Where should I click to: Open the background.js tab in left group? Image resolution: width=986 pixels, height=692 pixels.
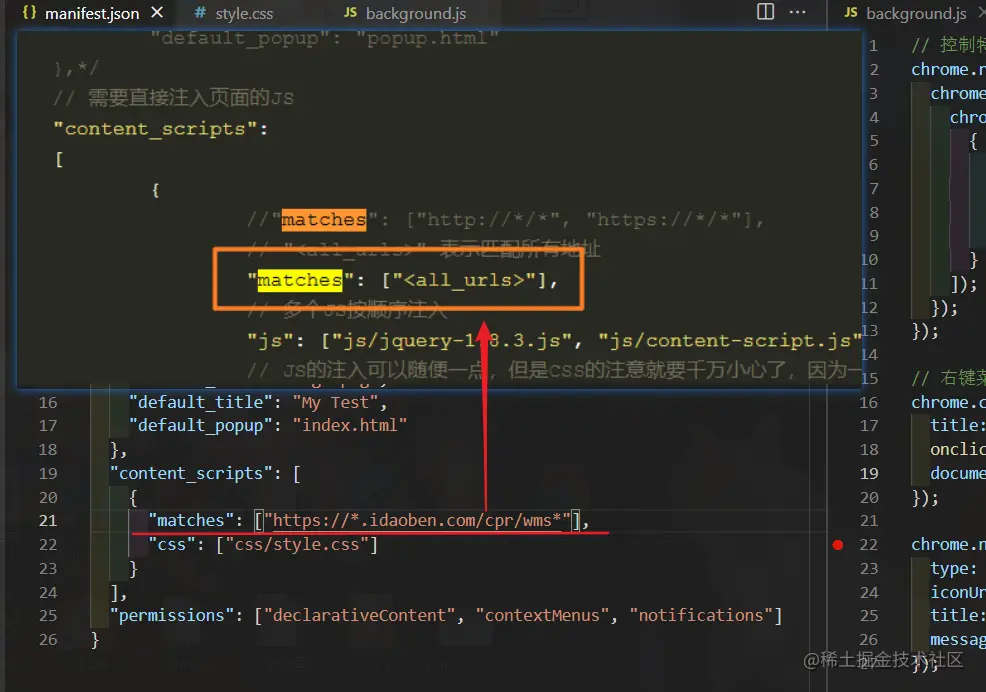(x=416, y=13)
